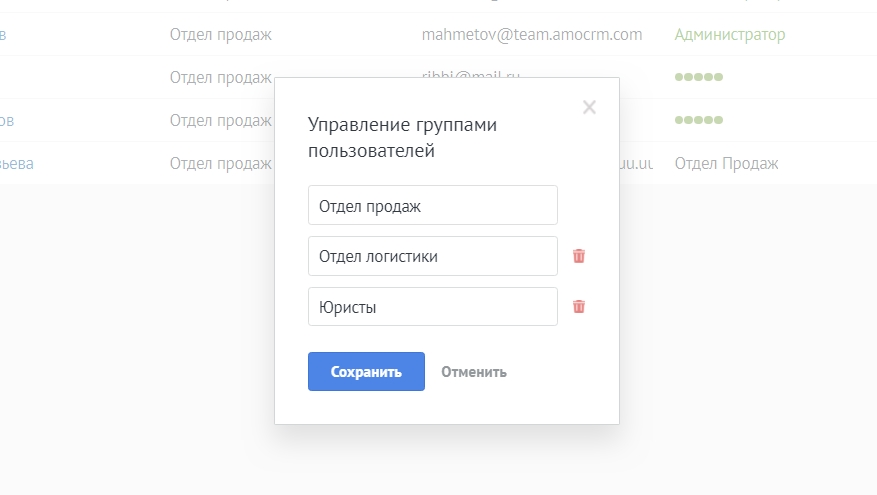Open the top row user link ending in "в"

(x=4, y=35)
